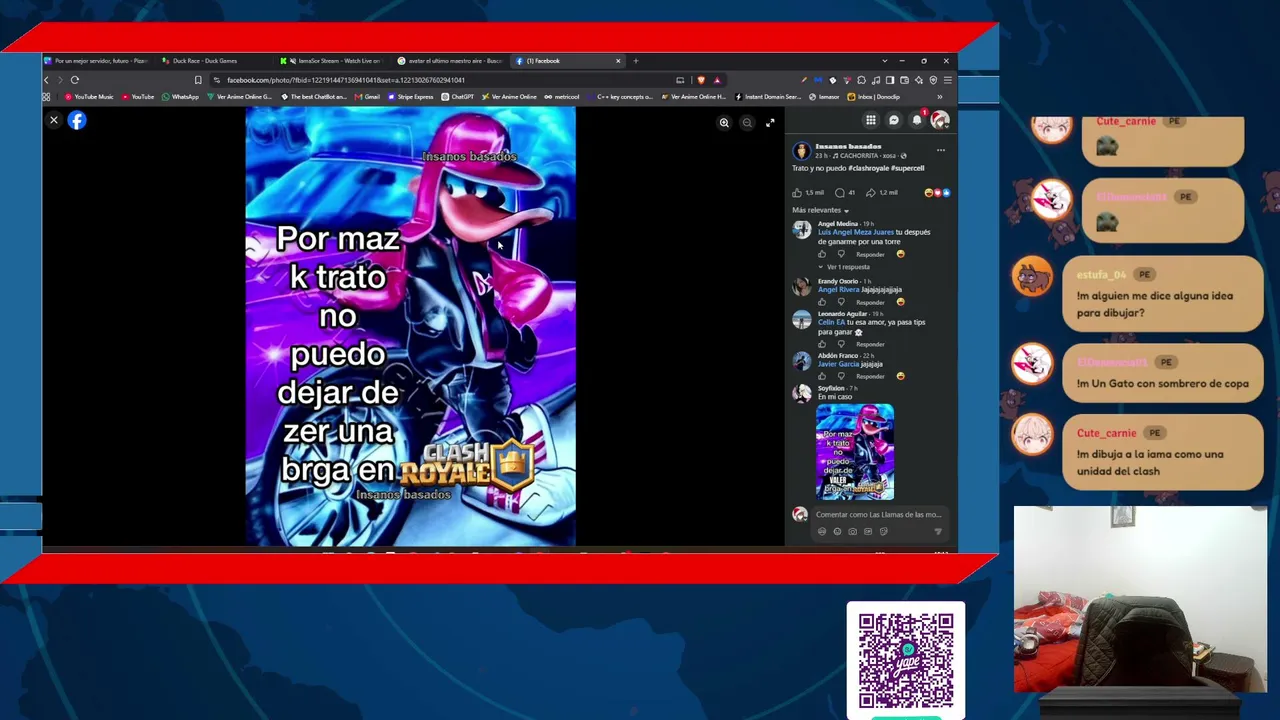Like Abdón Franco's comment
Viewport: 1280px width, 720px height.
822,376
